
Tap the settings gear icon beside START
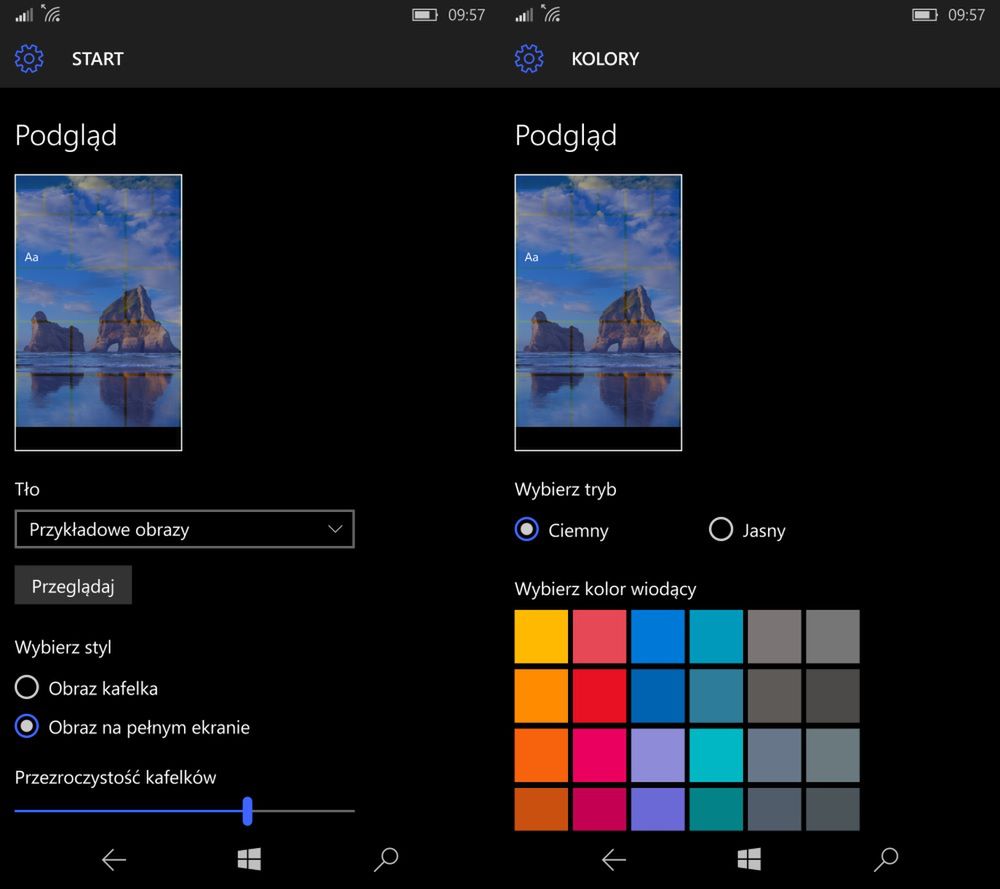tap(29, 59)
